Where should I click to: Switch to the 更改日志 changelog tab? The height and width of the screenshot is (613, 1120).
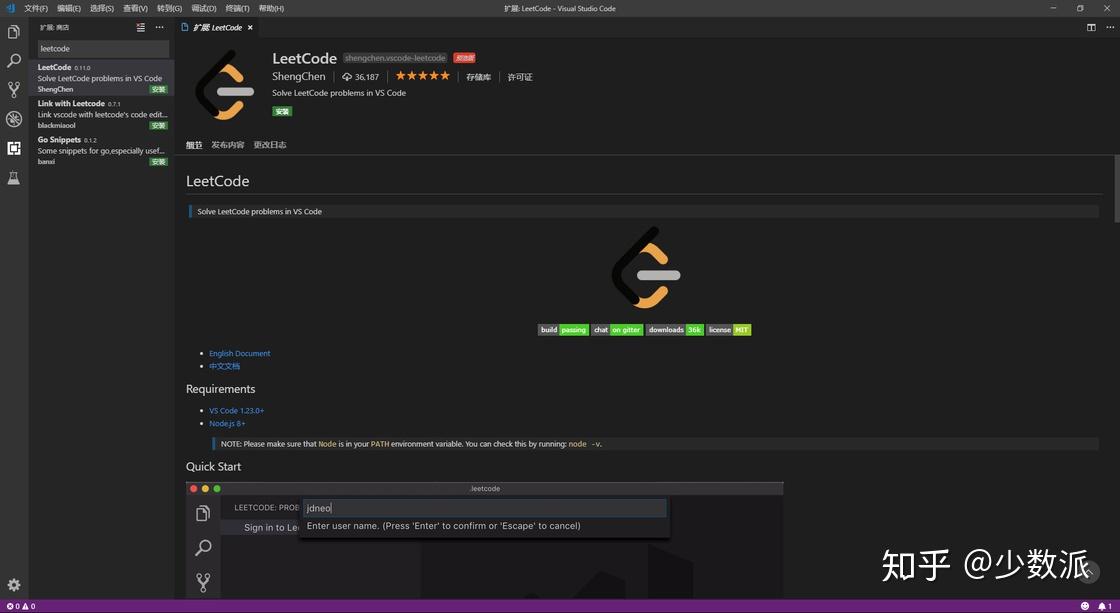269,144
